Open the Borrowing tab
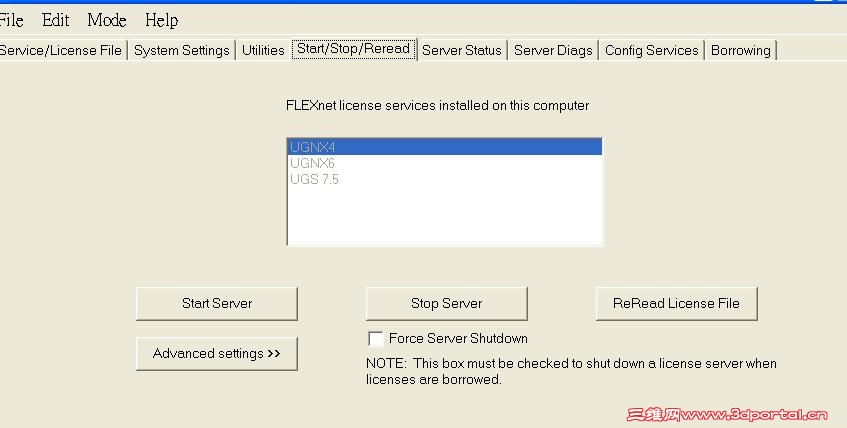Viewport: 847px width, 428px height. pos(740,50)
